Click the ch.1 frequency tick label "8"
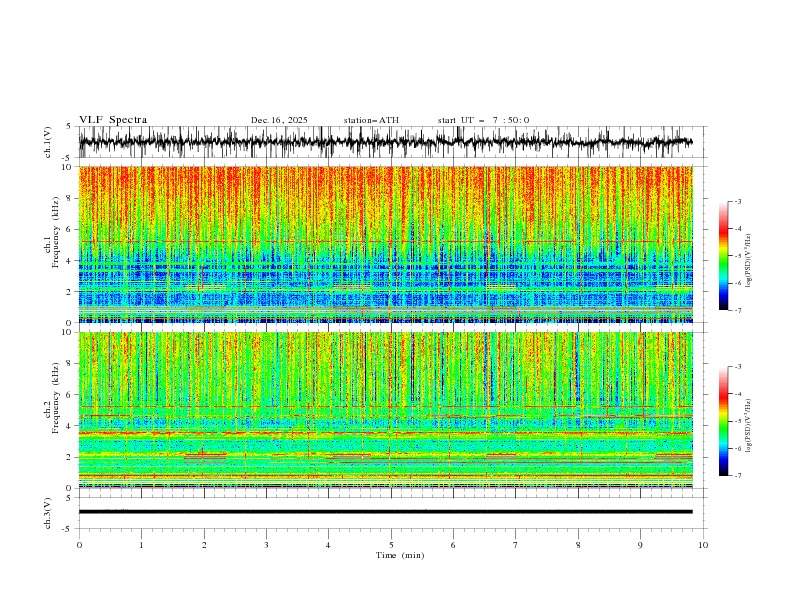The image size is (792, 612). tap(70, 198)
